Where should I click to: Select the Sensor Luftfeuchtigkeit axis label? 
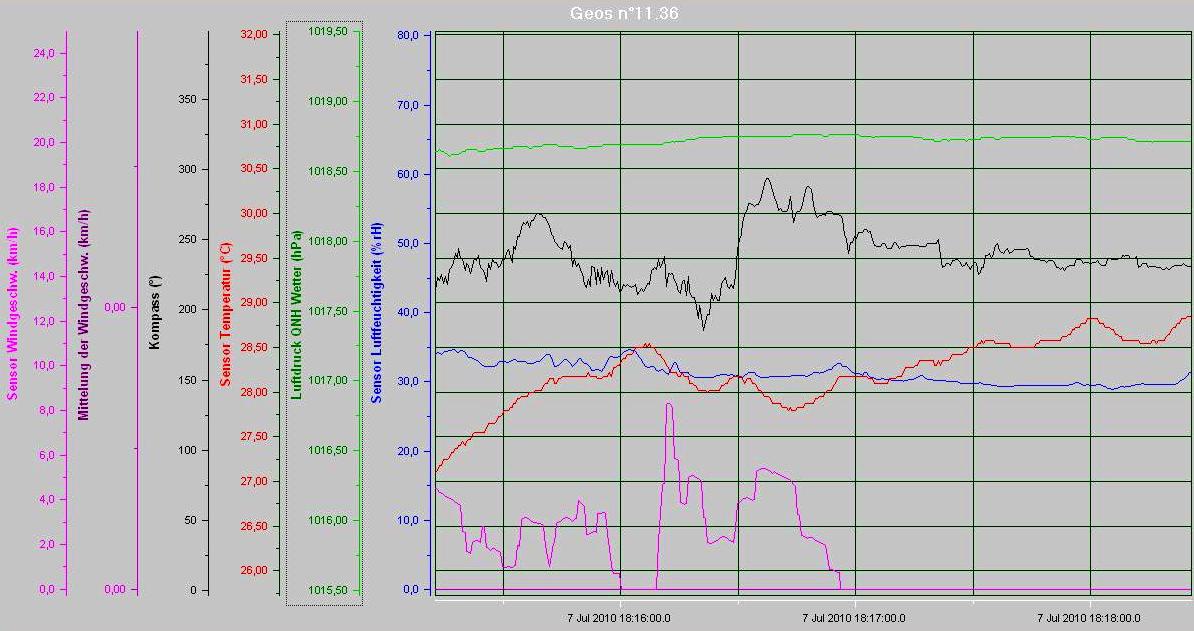click(x=377, y=313)
